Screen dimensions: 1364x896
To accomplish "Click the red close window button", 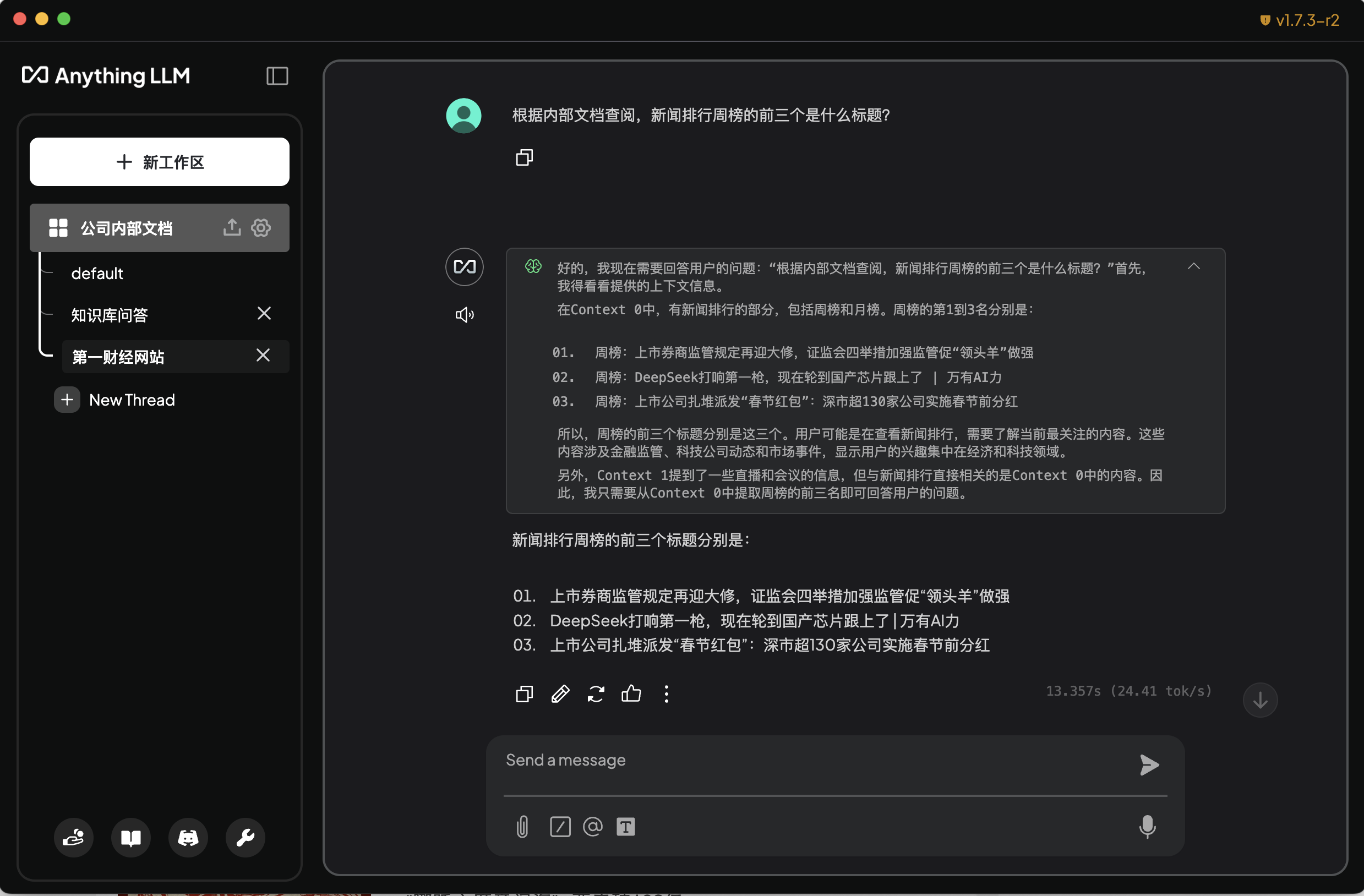I will click(x=19, y=19).
